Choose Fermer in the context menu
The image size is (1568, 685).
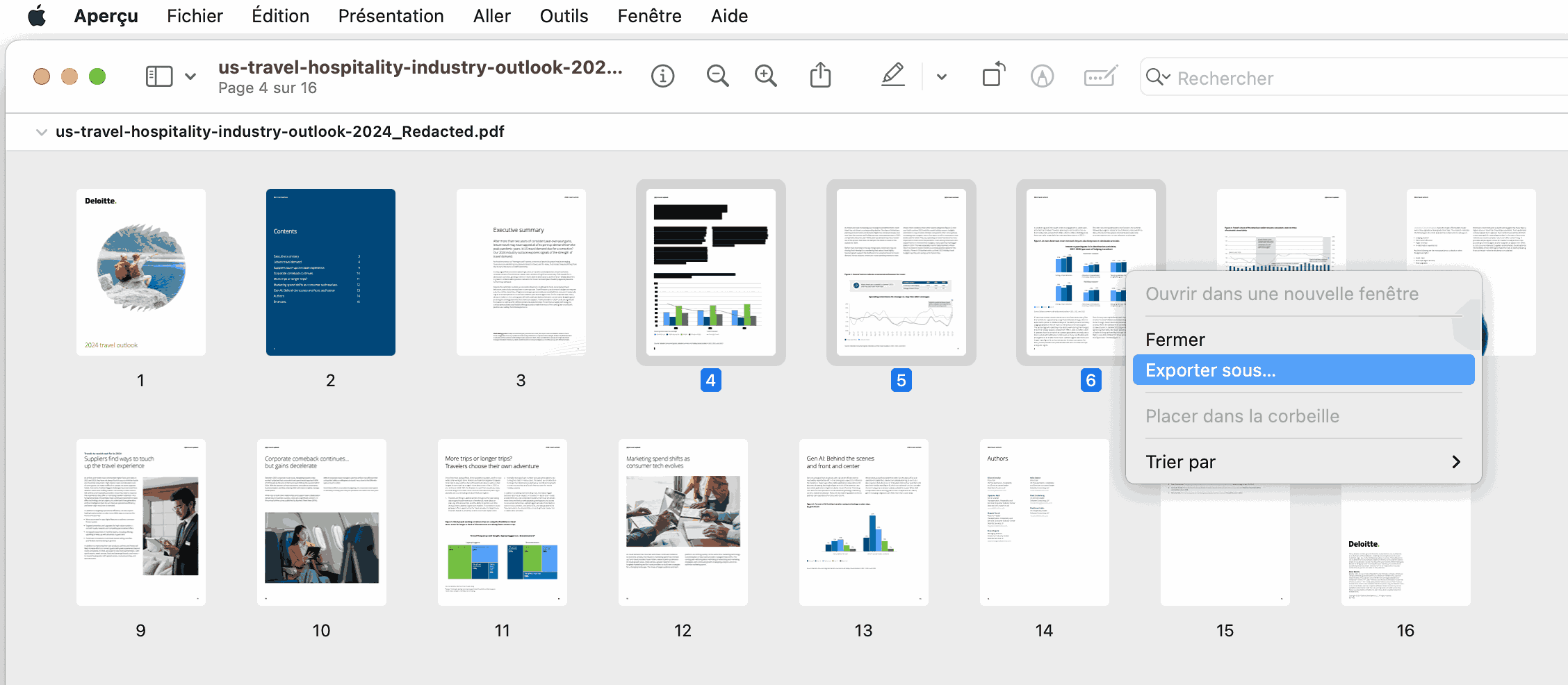point(1303,339)
